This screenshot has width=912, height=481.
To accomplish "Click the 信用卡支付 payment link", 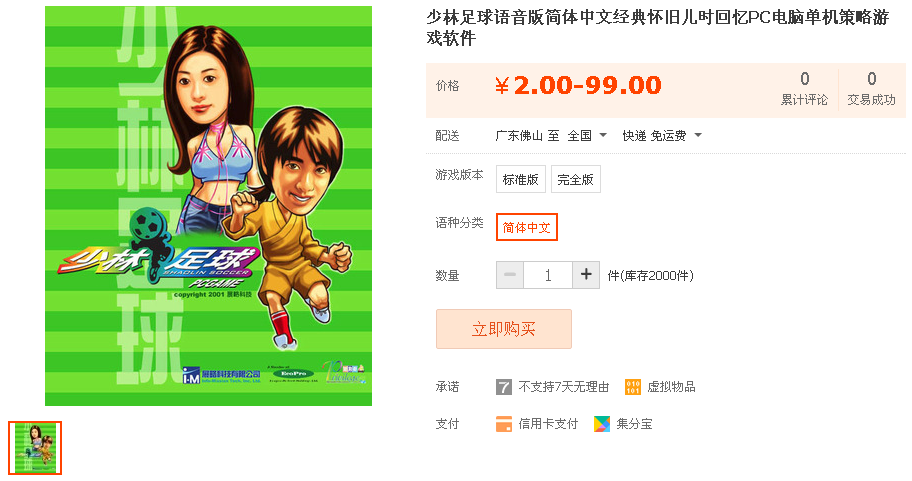I will (x=548, y=424).
